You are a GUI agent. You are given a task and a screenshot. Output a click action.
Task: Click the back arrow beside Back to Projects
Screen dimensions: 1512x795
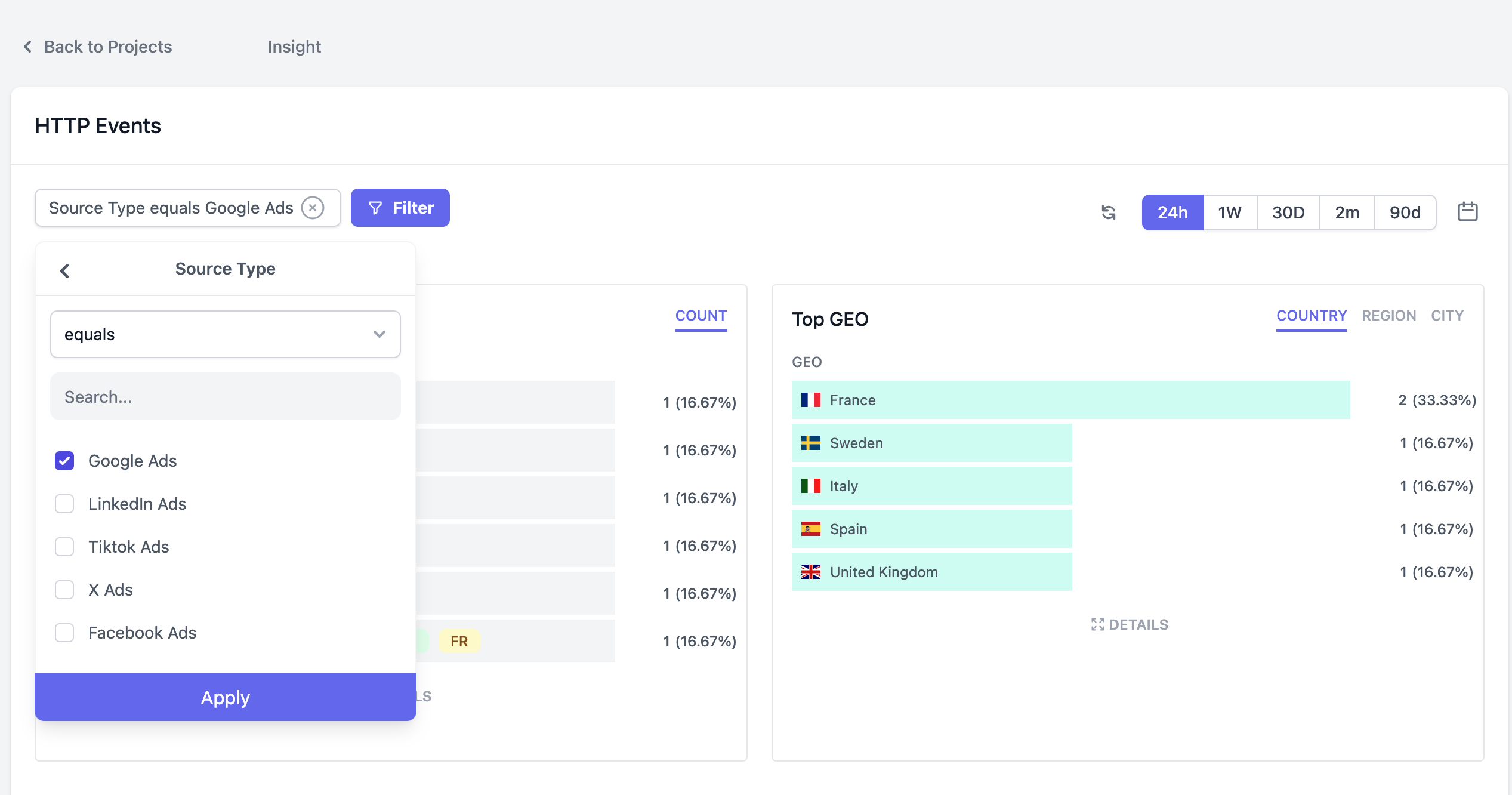pyautogui.click(x=27, y=46)
